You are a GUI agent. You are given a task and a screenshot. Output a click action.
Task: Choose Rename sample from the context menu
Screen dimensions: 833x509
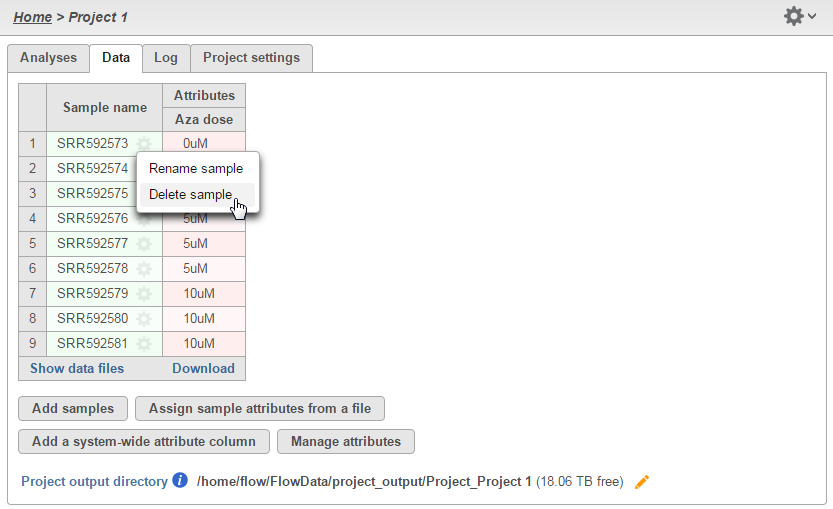pos(196,169)
